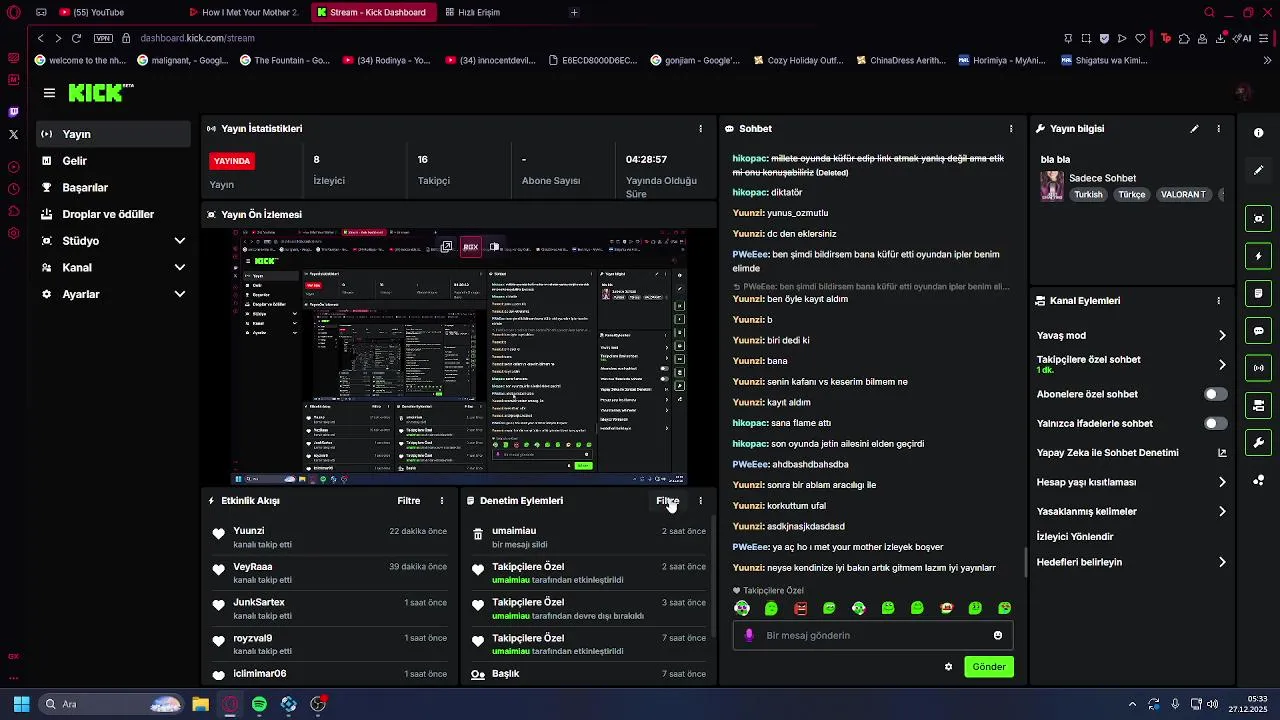Click the Sohbet chat scrollbar
Image resolution: width=1280 pixels, height=720 pixels.
1025,563
